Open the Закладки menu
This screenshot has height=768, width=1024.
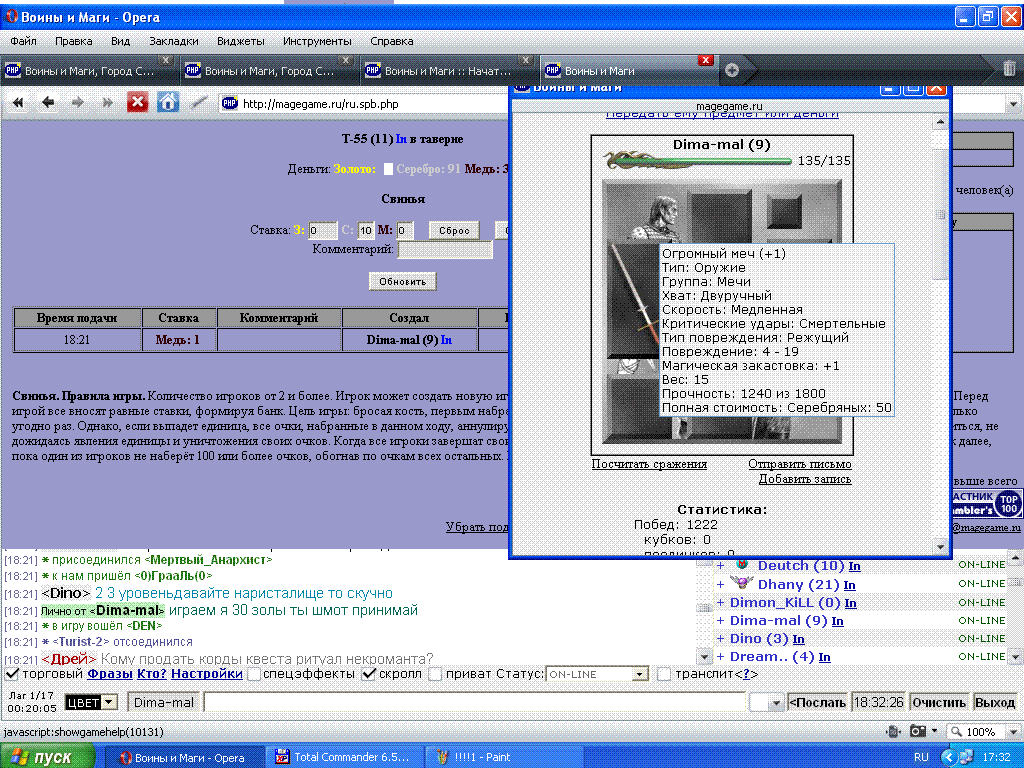(174, 41)
